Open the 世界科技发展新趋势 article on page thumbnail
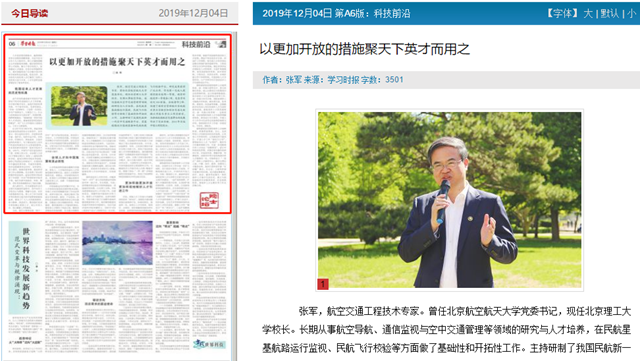The width and height of the screenshot is (640, 361). click(x=26, y=268)
